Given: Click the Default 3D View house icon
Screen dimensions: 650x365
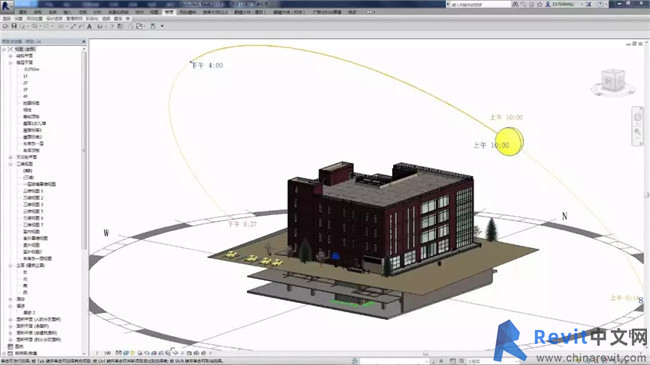Looking at the screenshot, I should [x=100, y=26].
